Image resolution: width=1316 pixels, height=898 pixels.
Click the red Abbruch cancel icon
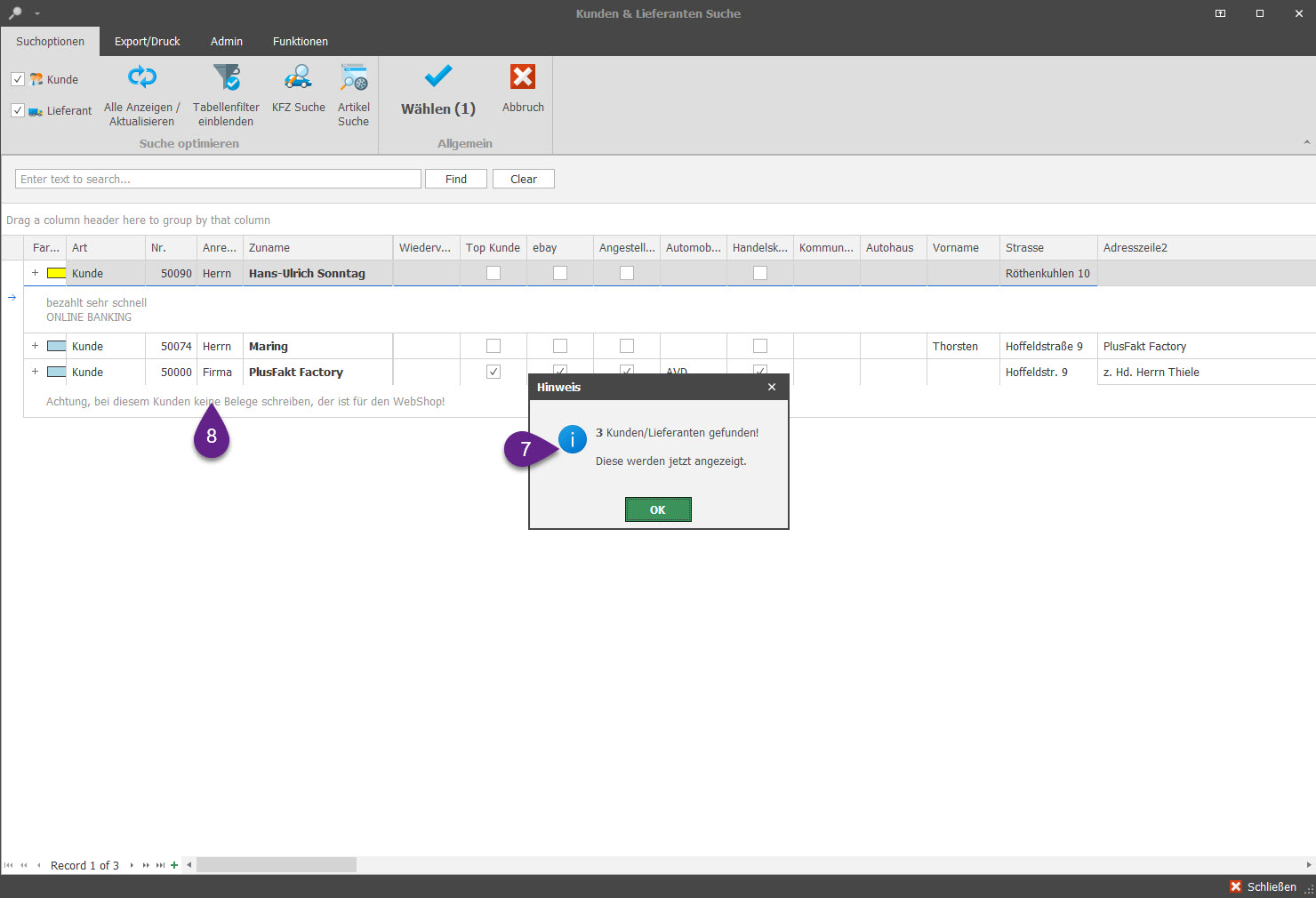pos(523,77)
